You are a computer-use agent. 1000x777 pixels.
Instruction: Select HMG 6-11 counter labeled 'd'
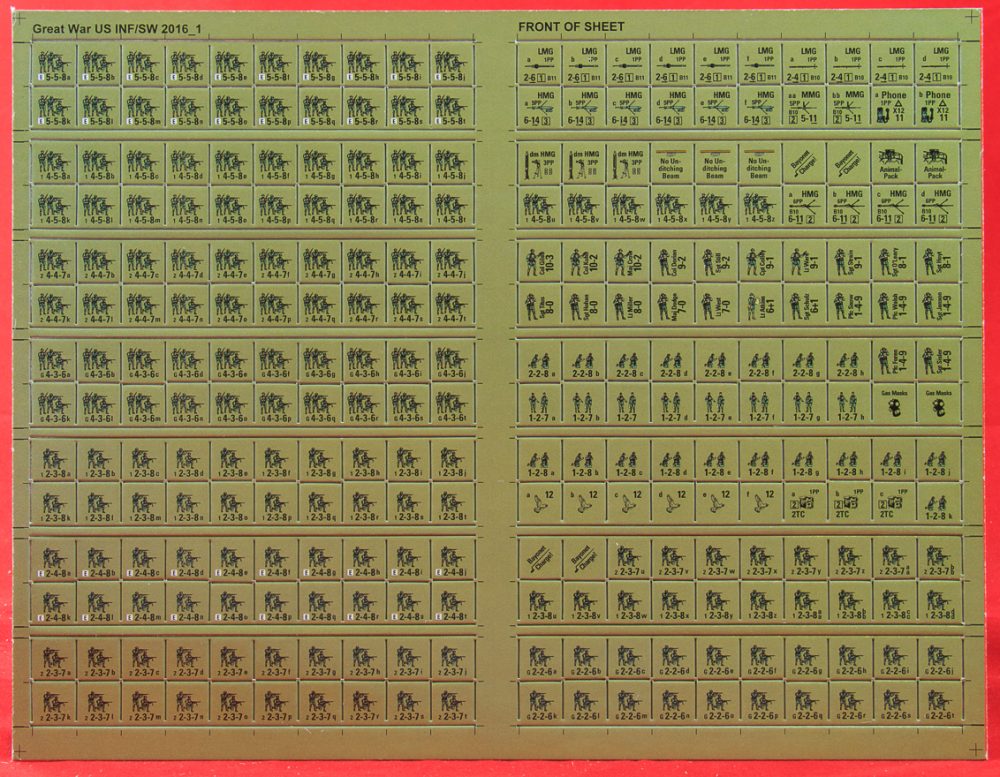(x=937, y=206)
